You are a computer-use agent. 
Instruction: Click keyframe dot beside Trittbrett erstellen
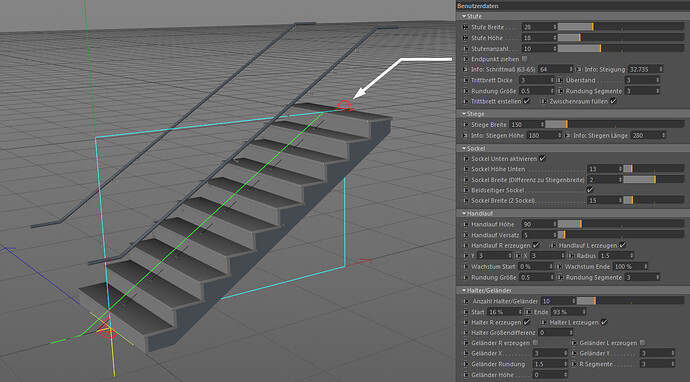(466, 101)
